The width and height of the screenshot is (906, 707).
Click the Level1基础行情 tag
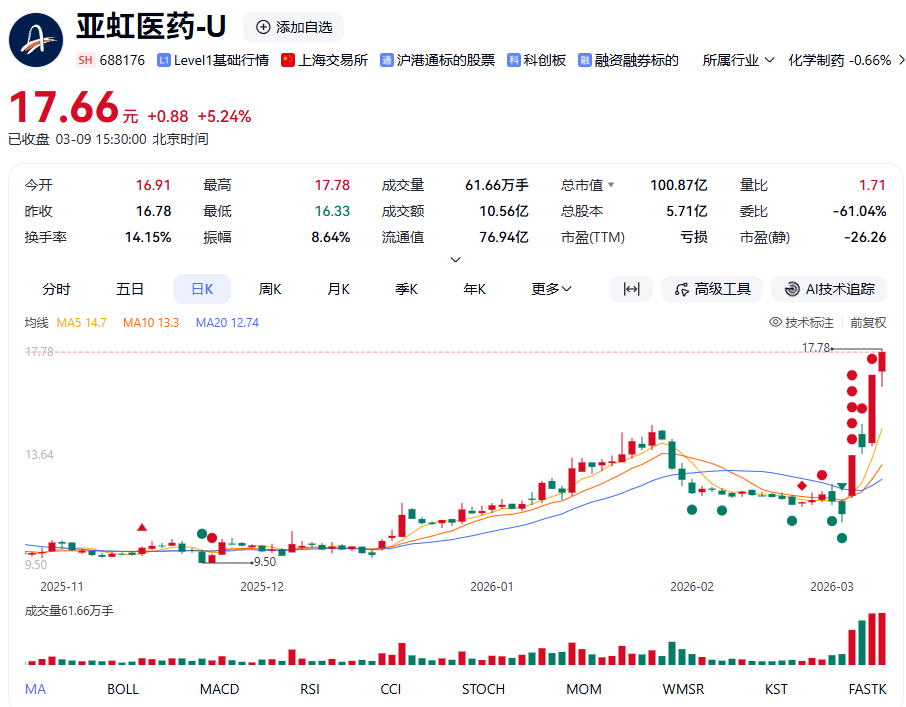point(213,60)
